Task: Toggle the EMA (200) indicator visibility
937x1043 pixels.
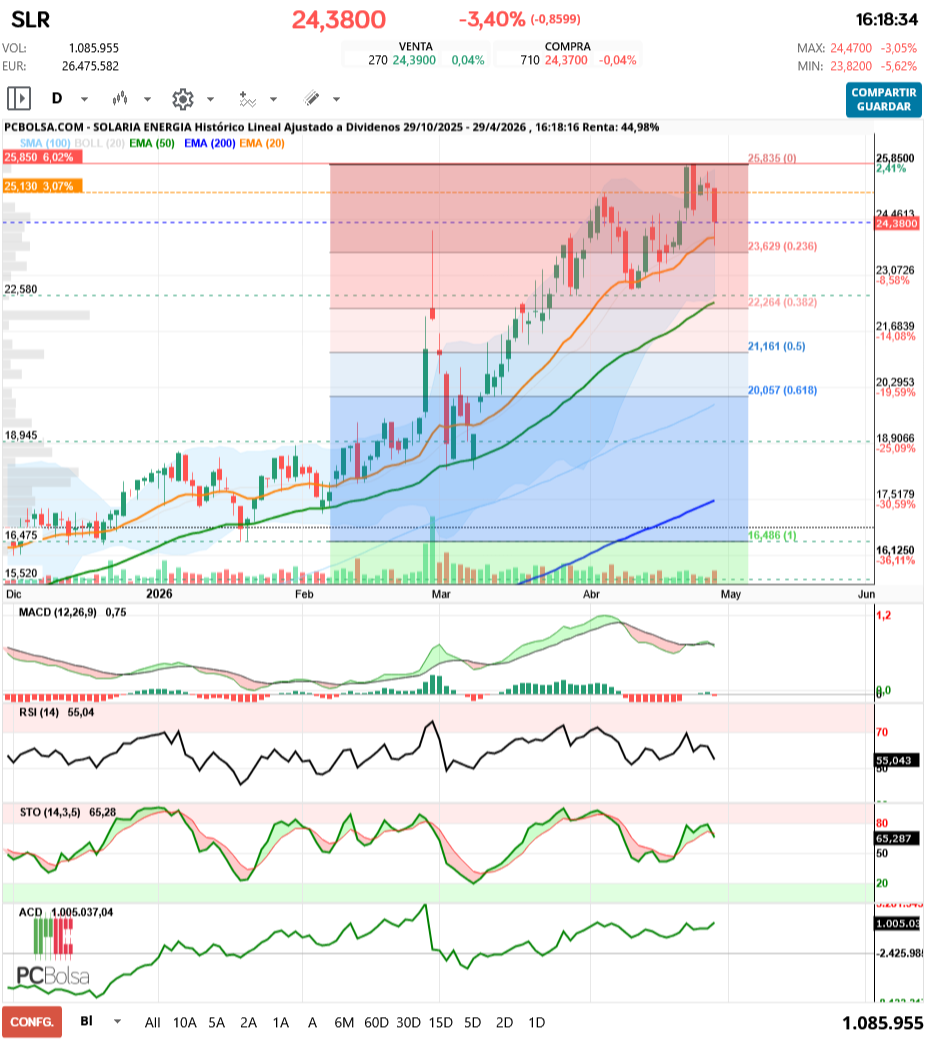Action: tap(209, 143)
